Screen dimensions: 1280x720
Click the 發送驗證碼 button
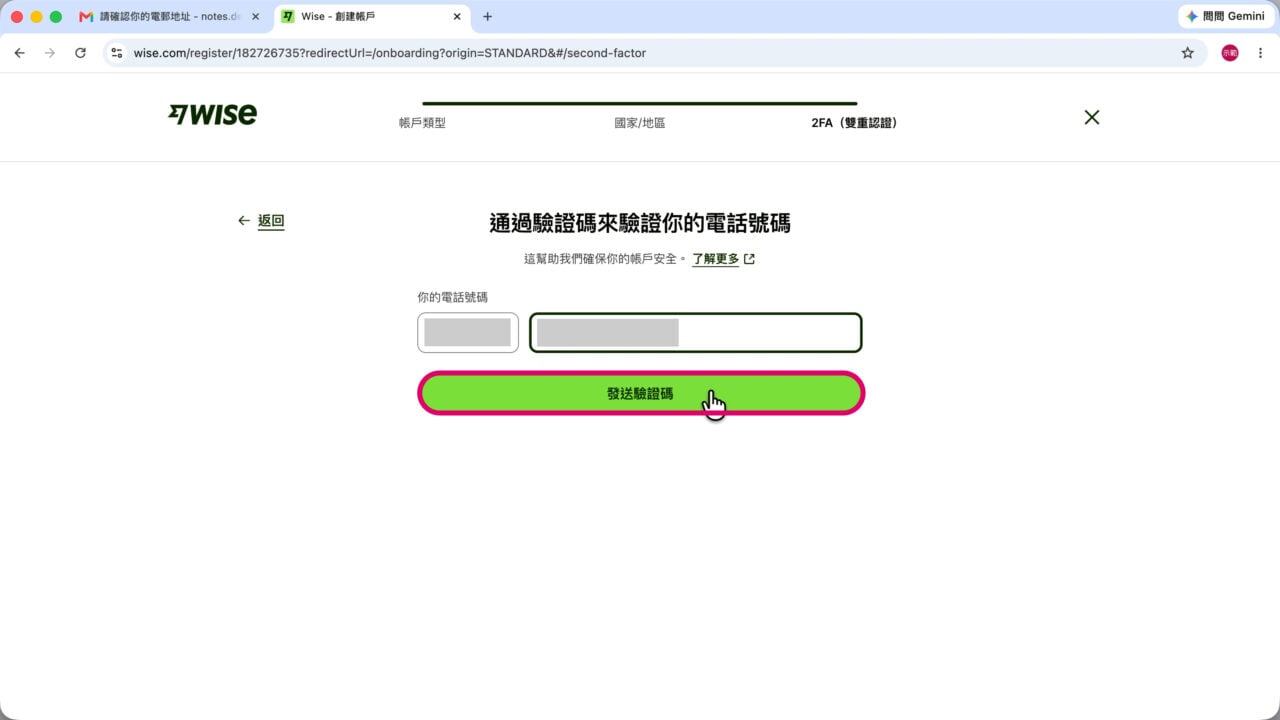click(x=640, y=393)
